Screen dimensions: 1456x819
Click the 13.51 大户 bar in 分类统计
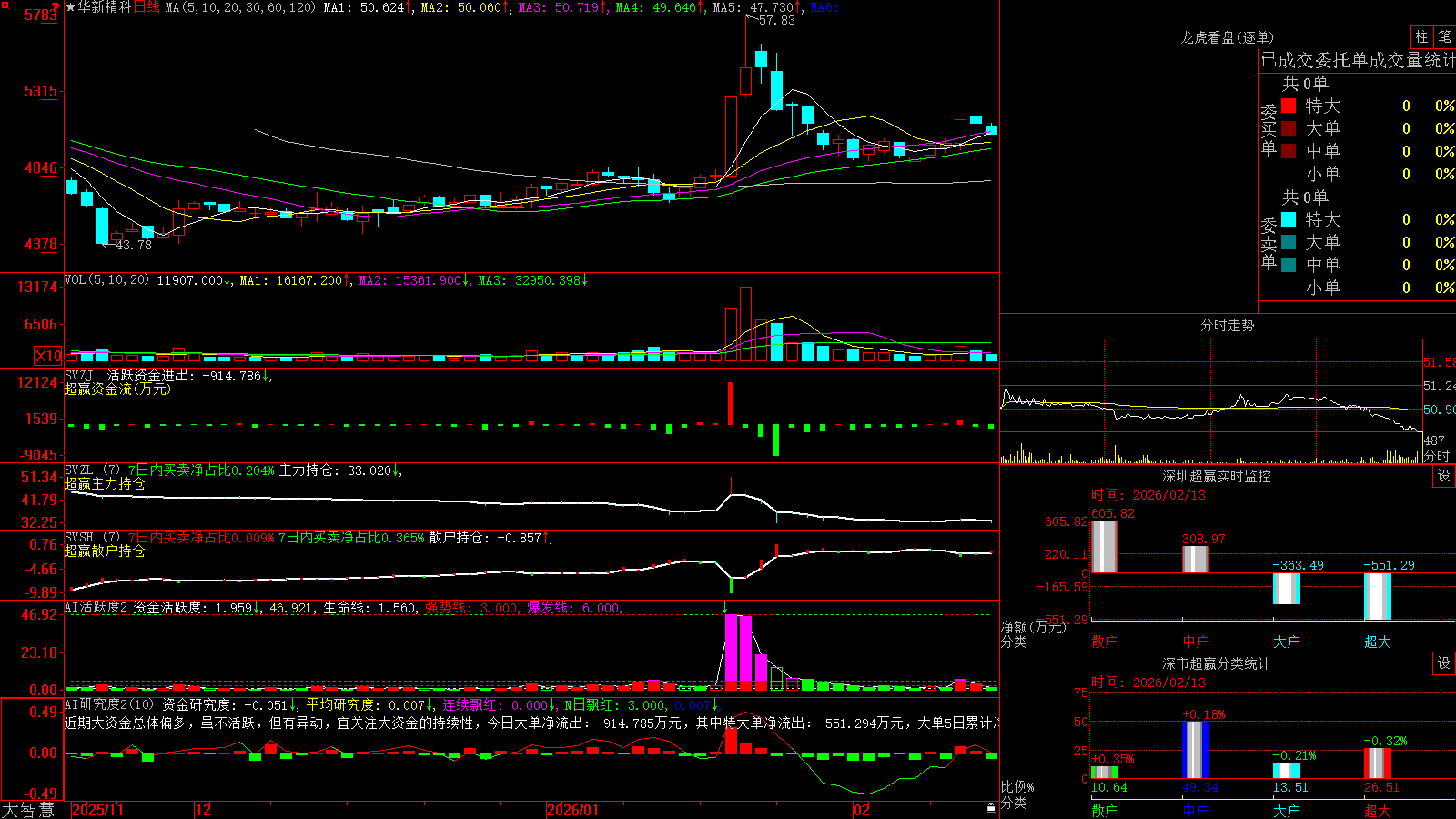point(1287,770)
